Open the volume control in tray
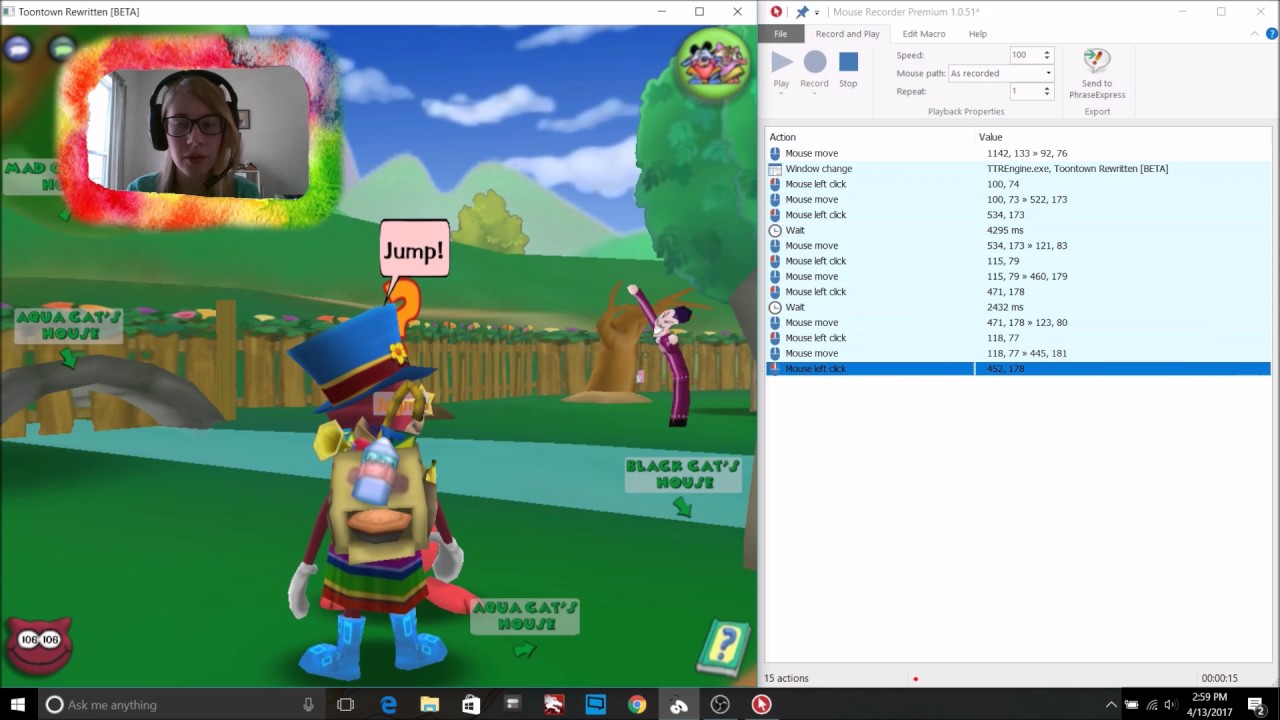Image resolution: width=1280 pixels, height=720 pixels. [1170, 704]
